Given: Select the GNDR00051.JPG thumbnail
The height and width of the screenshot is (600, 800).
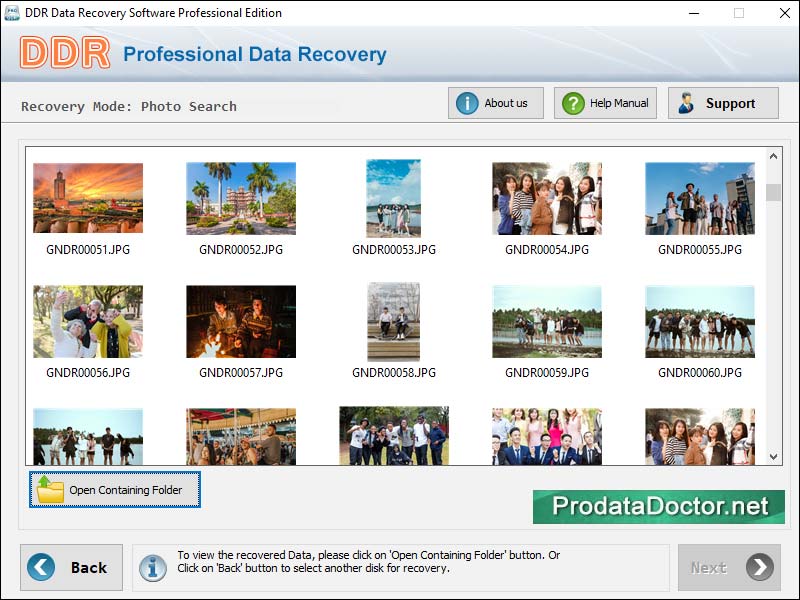Looking at the screenshot, I should (x=87, y=198).
